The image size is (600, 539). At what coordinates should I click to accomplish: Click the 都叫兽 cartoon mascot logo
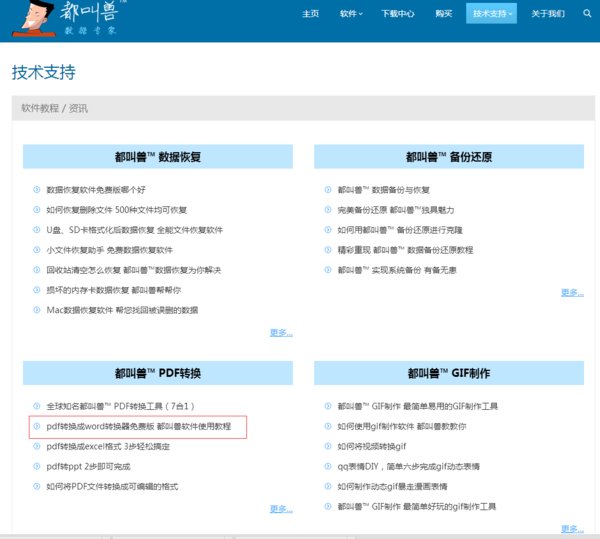[x=33, y=18]
